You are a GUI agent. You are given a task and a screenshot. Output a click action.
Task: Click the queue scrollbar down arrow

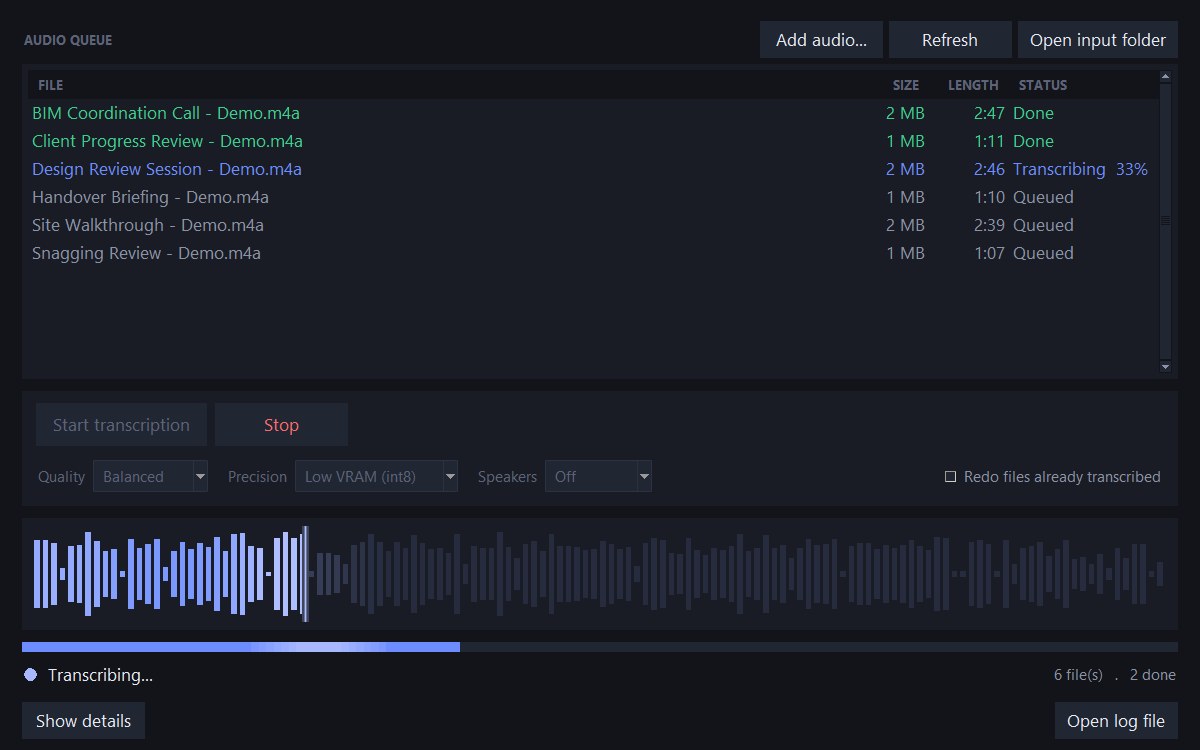point(1165,367)
